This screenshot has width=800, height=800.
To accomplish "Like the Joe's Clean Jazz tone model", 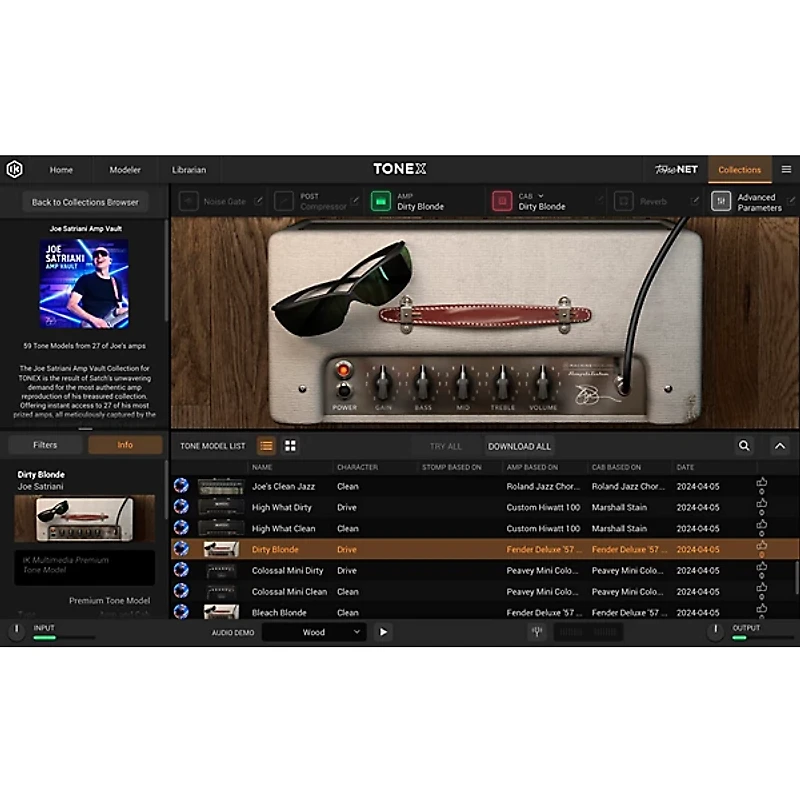I will tap(762, 483).
